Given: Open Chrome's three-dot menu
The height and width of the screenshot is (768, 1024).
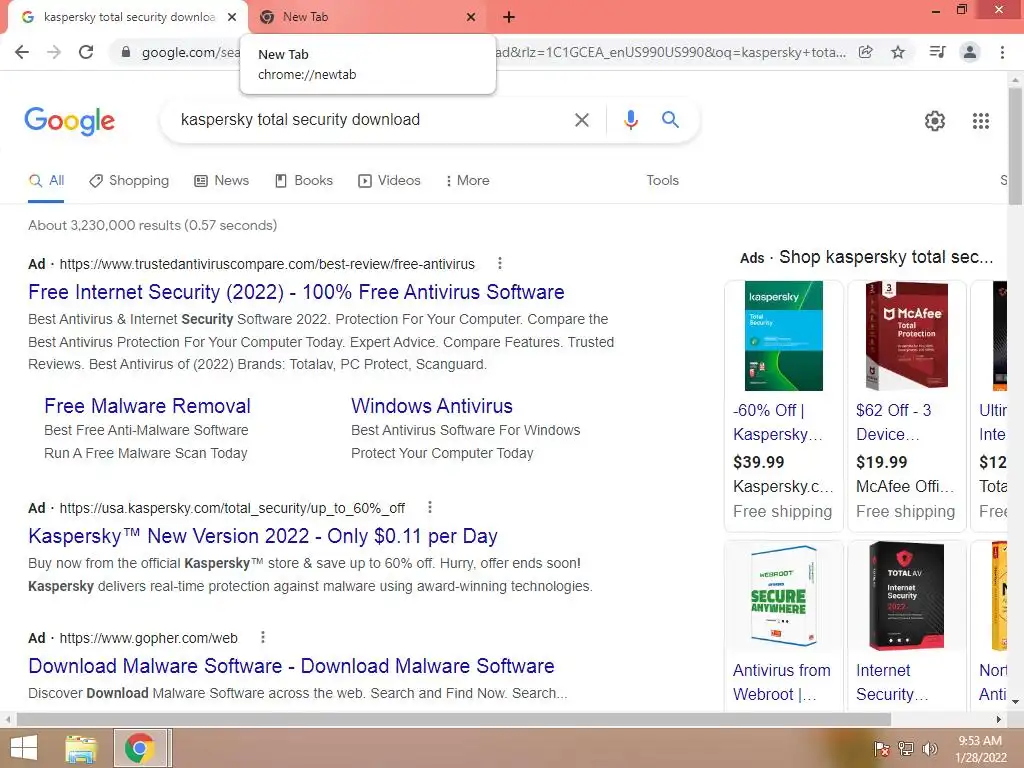Looking at the screenshot, I should click(1002, 52).
